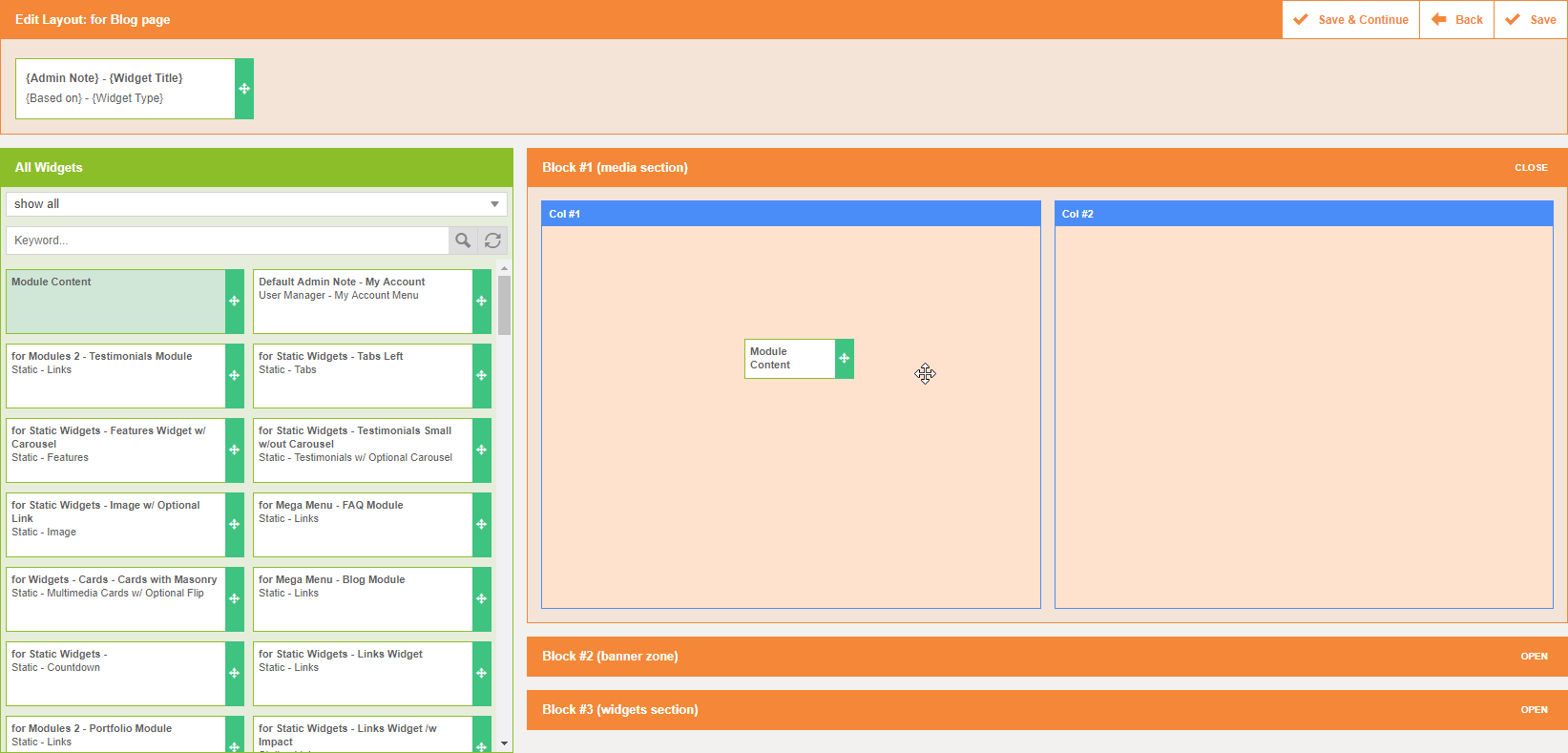The image size is (1568, 753).
Task: Collapse Block #1 with CLOSE toggle
Action: tap(1531, 168)
